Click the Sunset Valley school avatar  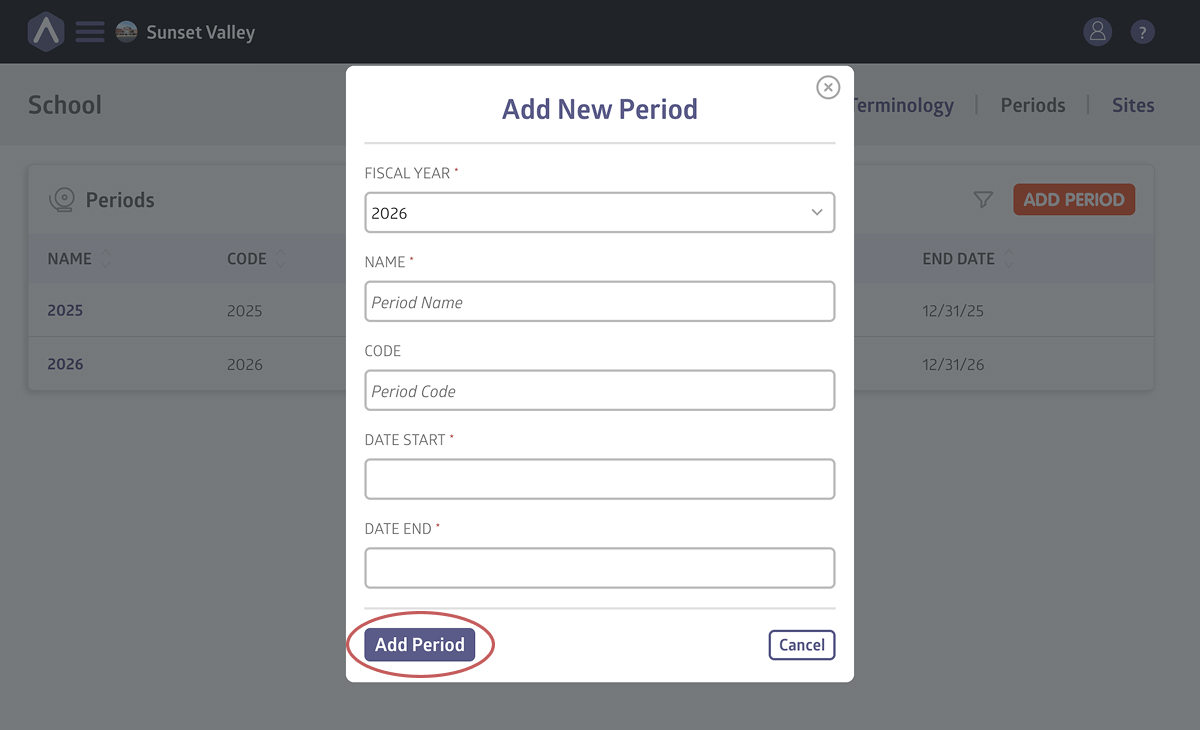click(x=127, y=32)
